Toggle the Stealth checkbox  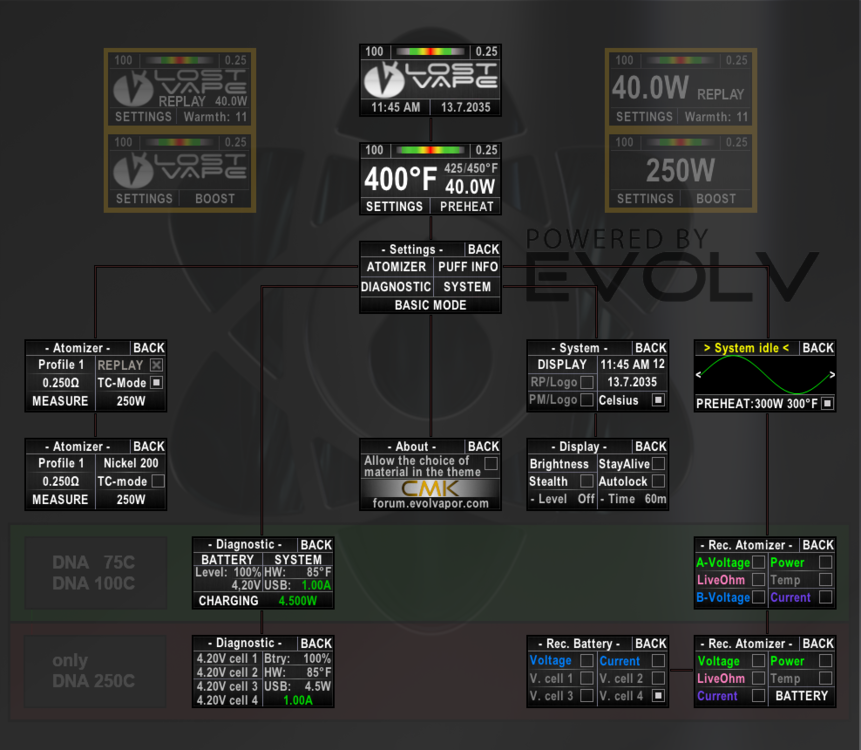(587, 481)
